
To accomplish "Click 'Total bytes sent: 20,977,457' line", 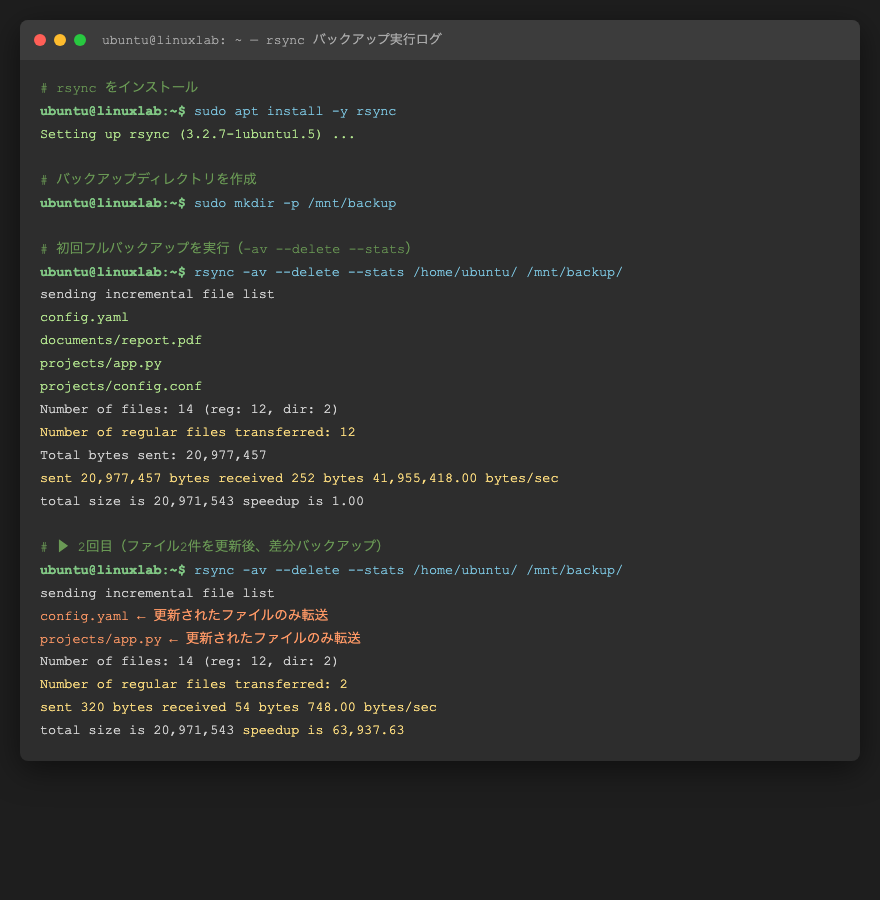I will pos(153,455).
